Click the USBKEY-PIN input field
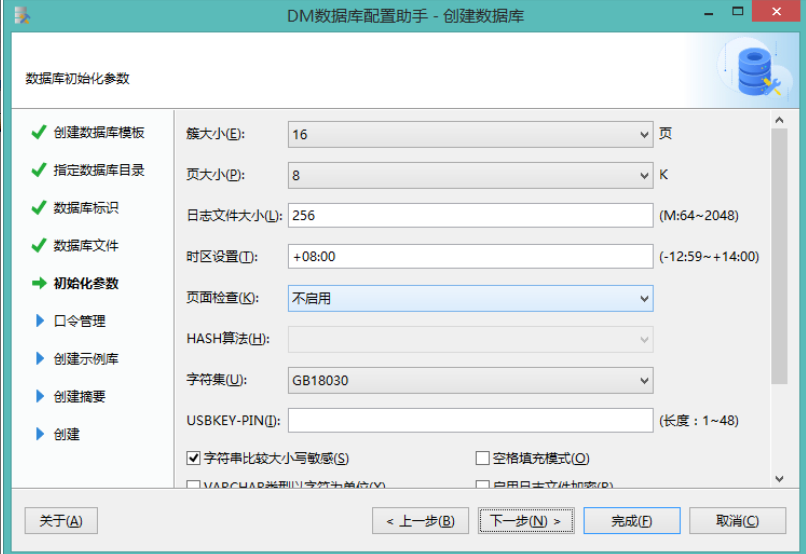The width and height of the screenshot is (806, 554). tap(470, 421)
